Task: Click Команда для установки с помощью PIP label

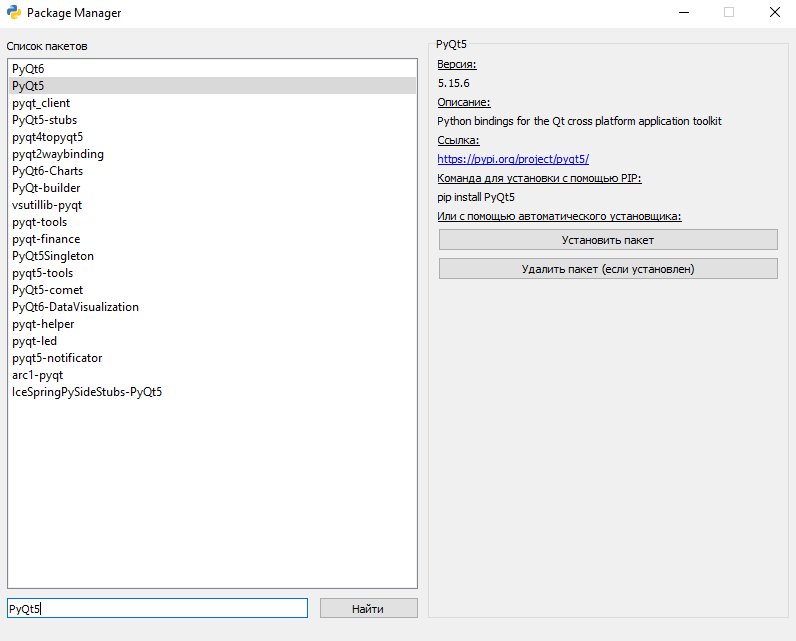Action: pos(539,178)
